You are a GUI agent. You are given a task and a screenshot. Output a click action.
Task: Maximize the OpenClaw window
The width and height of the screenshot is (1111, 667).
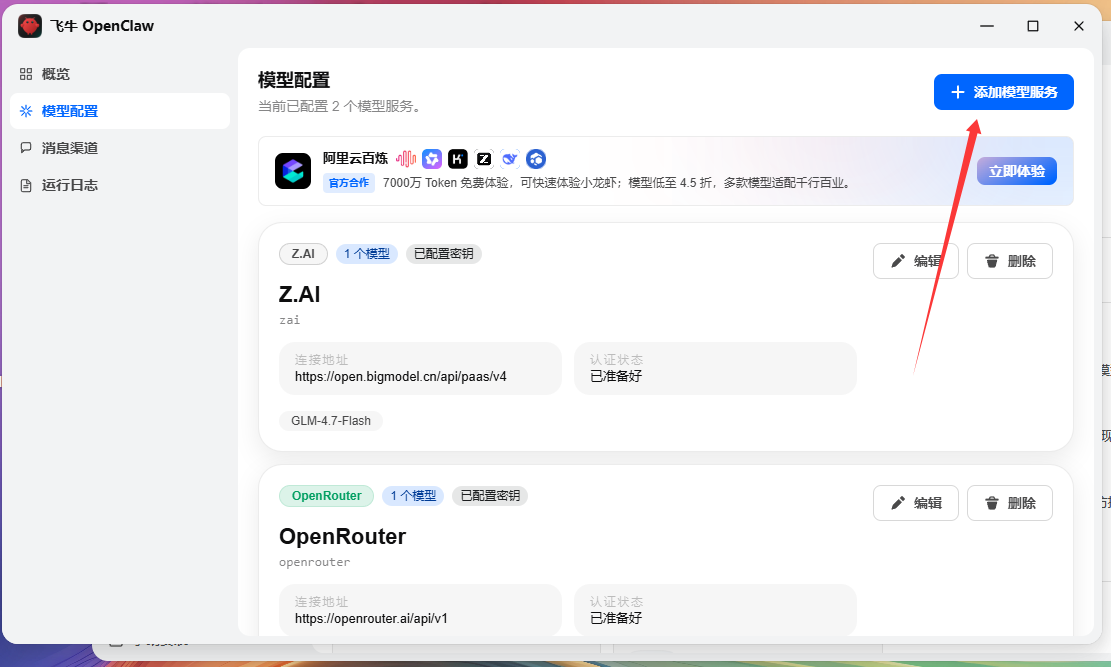click(1033, 26)
